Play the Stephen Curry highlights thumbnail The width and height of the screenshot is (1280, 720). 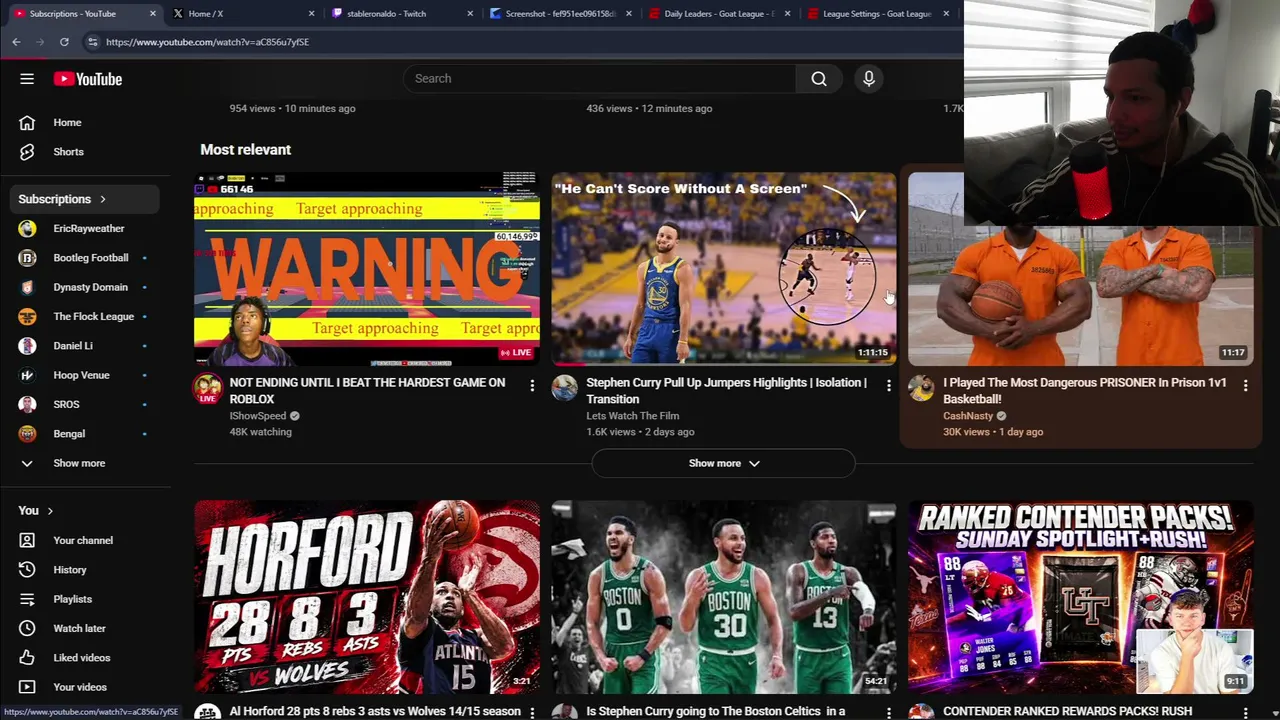pos(724,270)
